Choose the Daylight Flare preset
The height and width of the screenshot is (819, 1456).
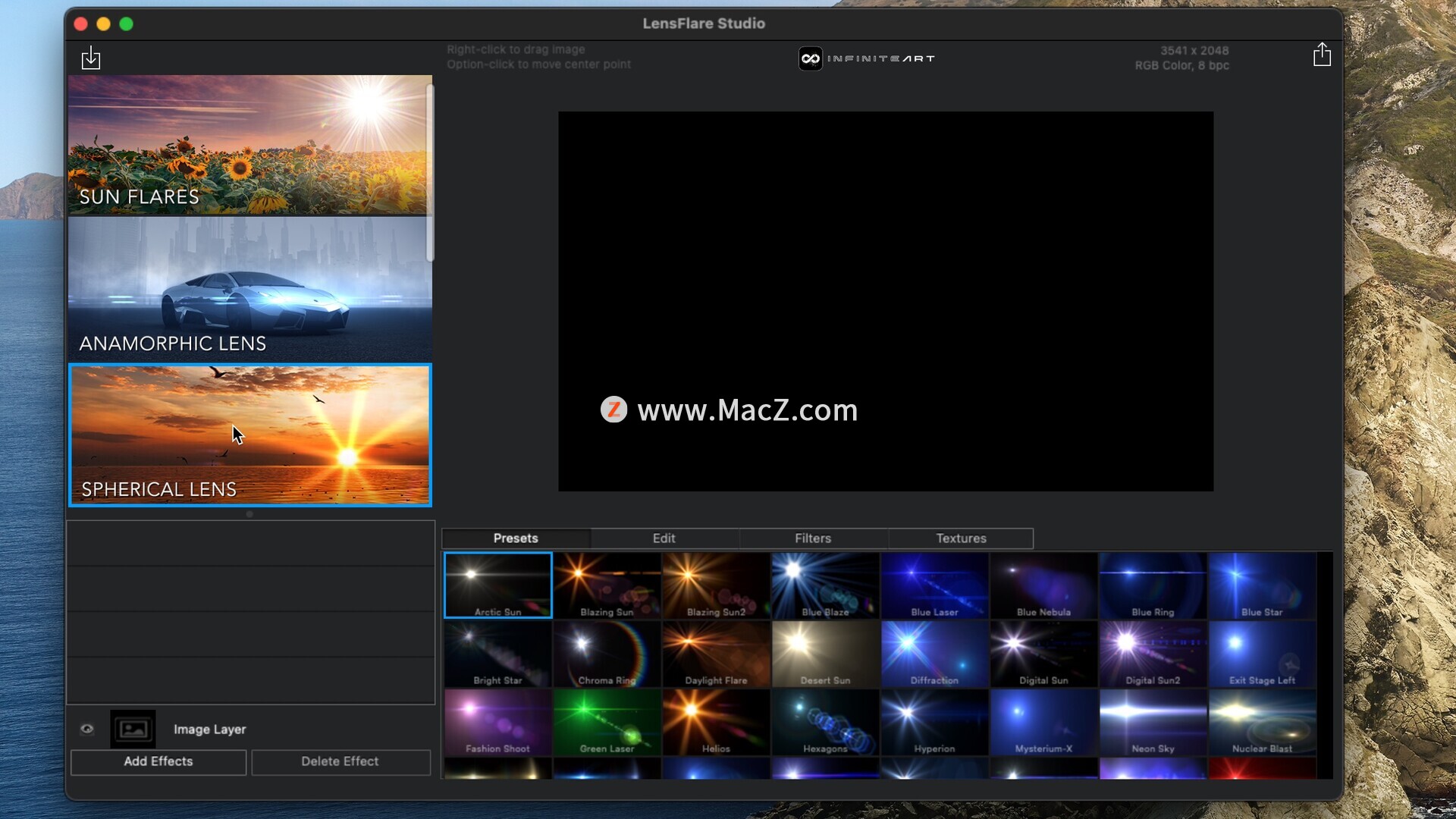(x=716, y=654)
